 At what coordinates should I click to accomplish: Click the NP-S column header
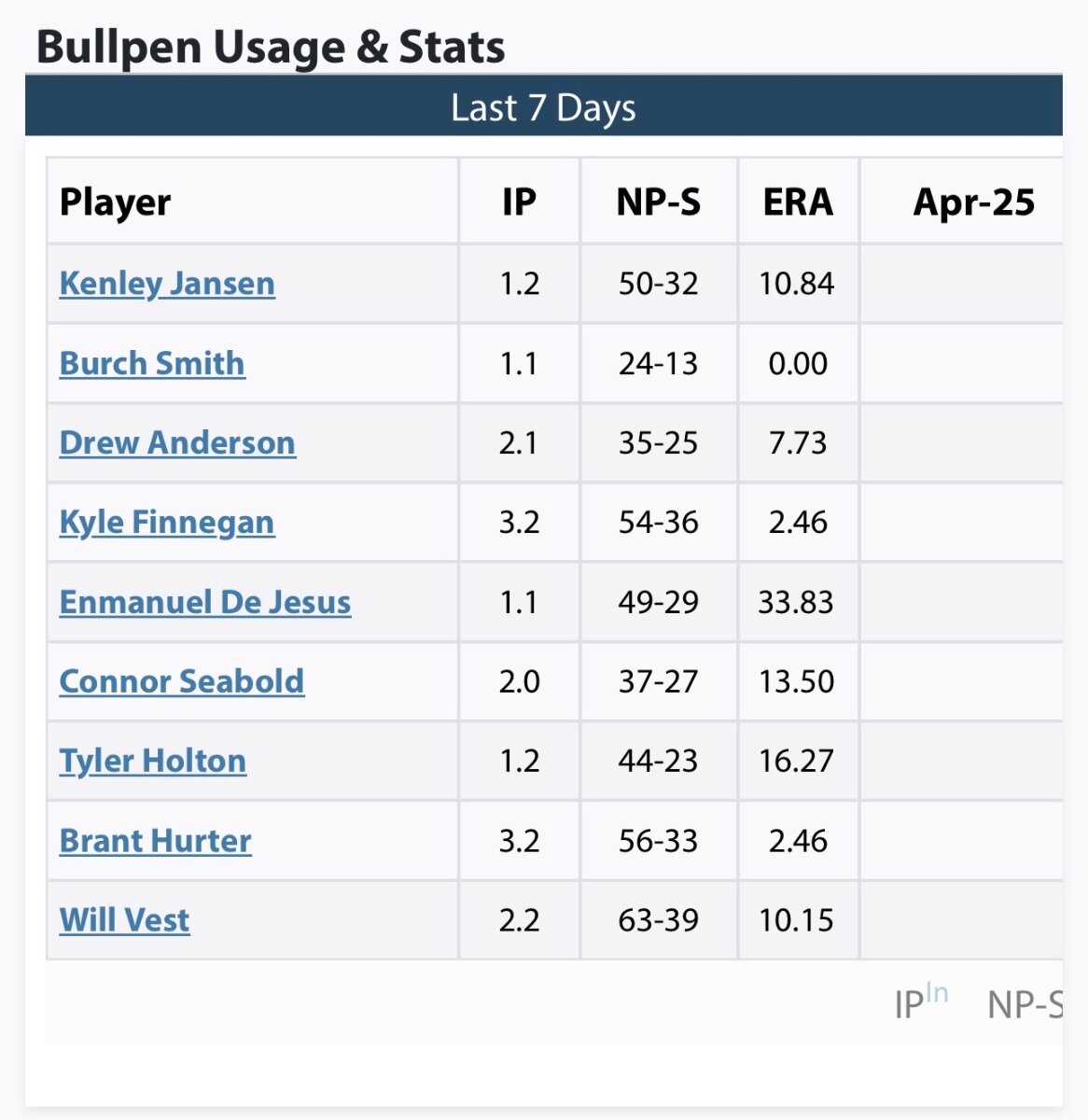point(659,203)
